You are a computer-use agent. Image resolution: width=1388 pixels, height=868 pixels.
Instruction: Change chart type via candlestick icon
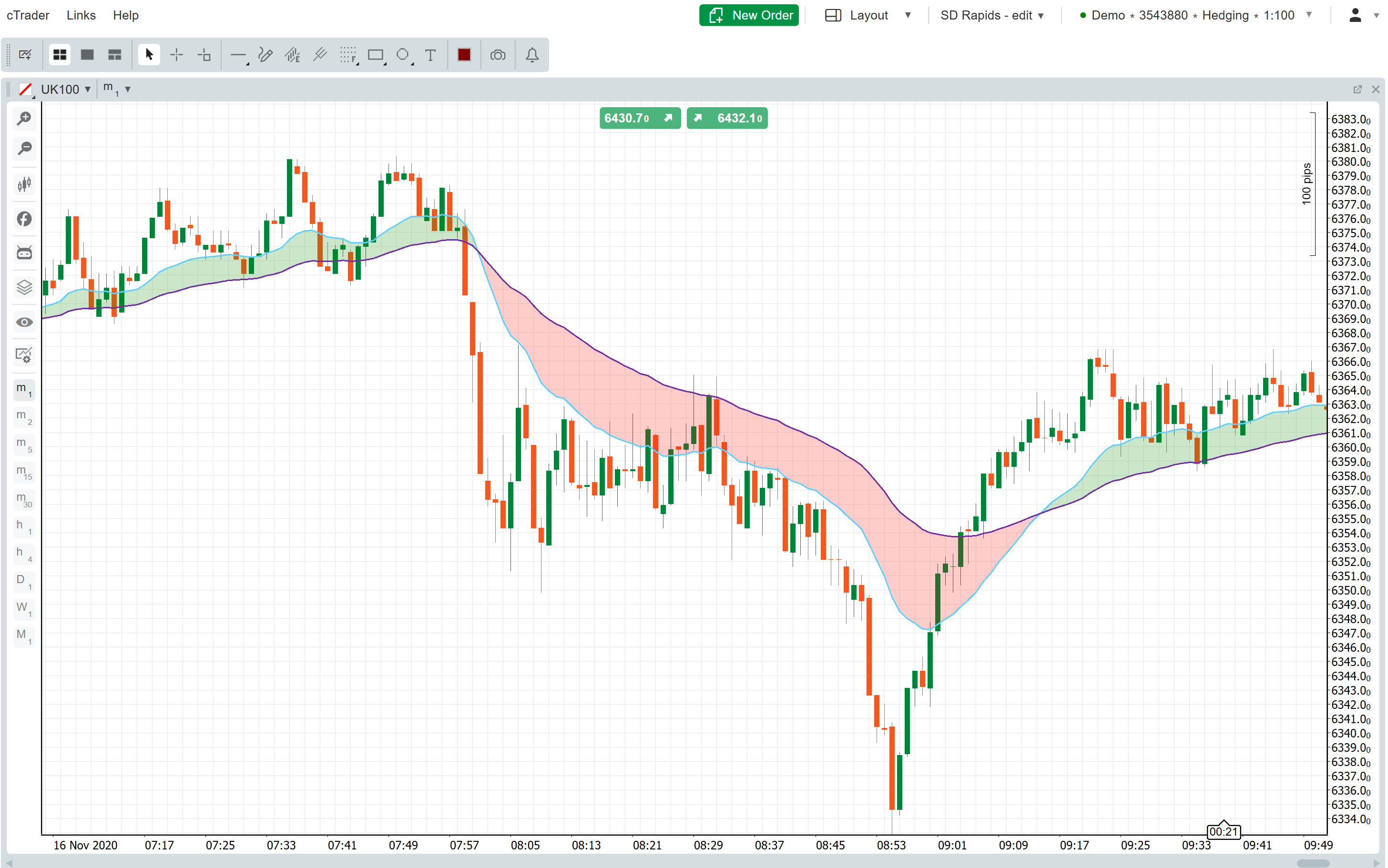click(x=24, y=184)
